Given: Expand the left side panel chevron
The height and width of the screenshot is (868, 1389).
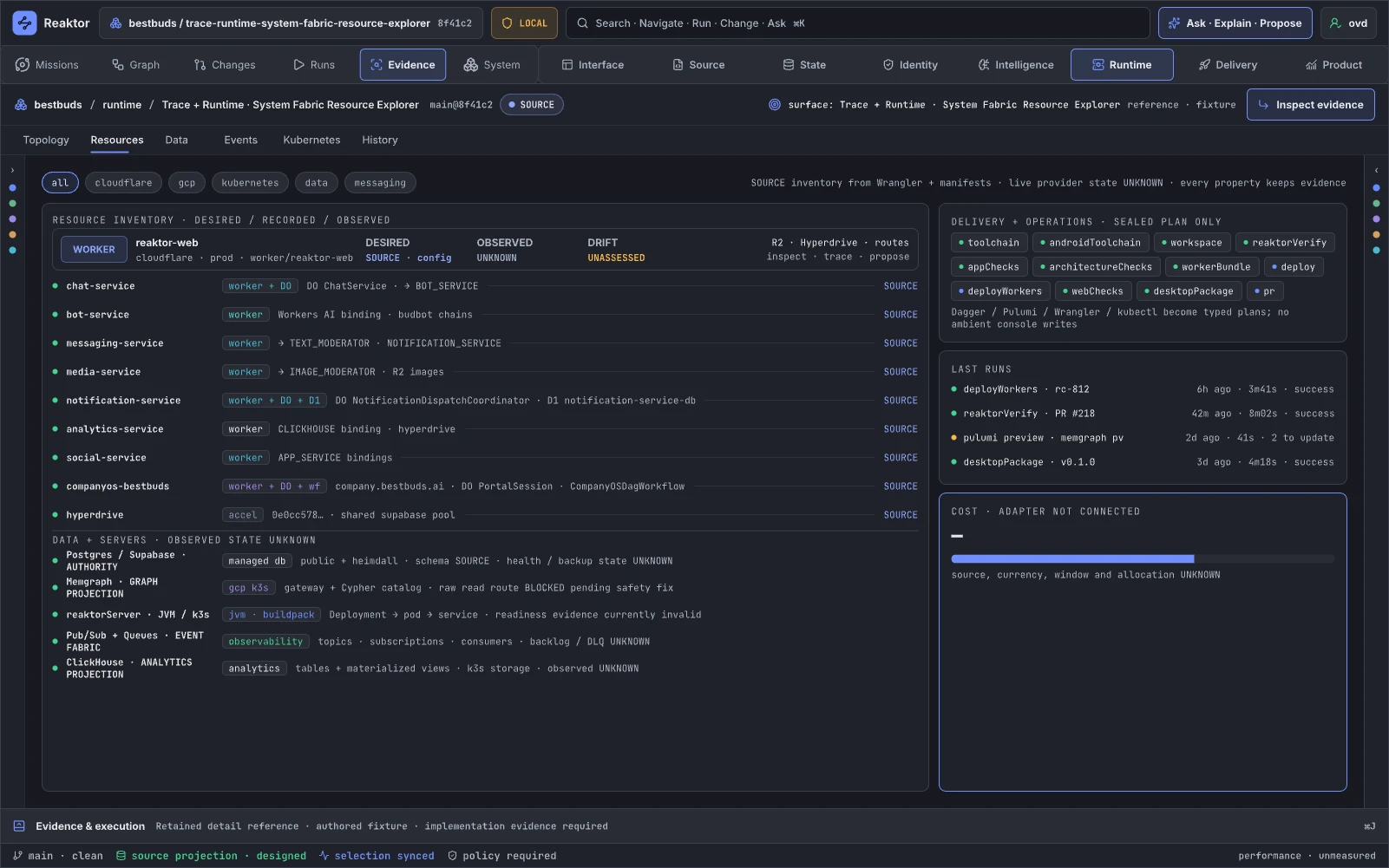Looking at the screenshot, I should 12,170.
